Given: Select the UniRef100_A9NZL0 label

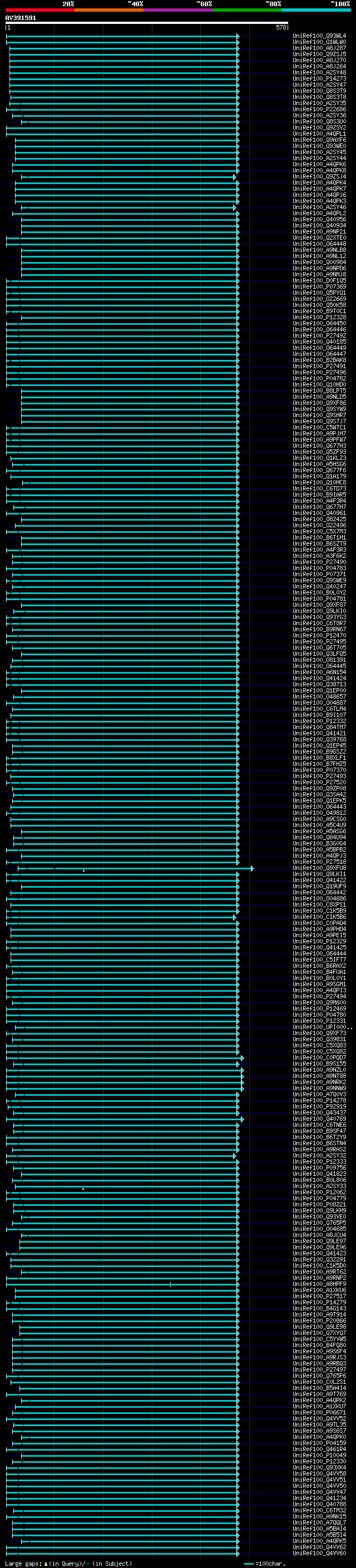Looking at the screenshot, I should click(319, 1070).
